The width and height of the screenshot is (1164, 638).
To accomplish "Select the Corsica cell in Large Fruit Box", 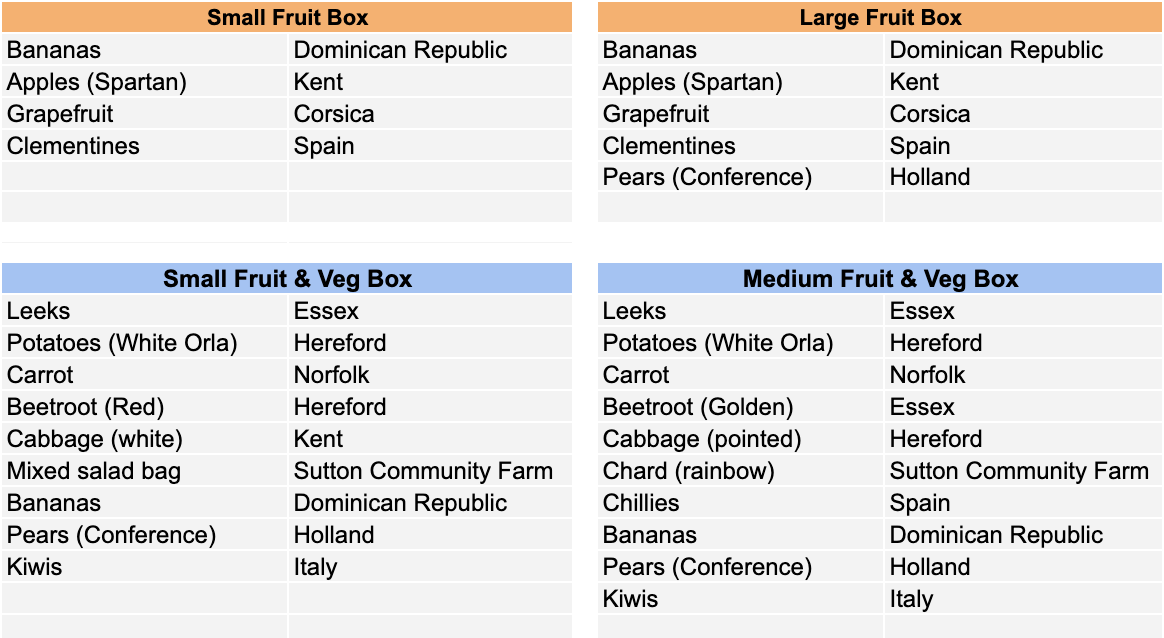I will [1023, 114].
